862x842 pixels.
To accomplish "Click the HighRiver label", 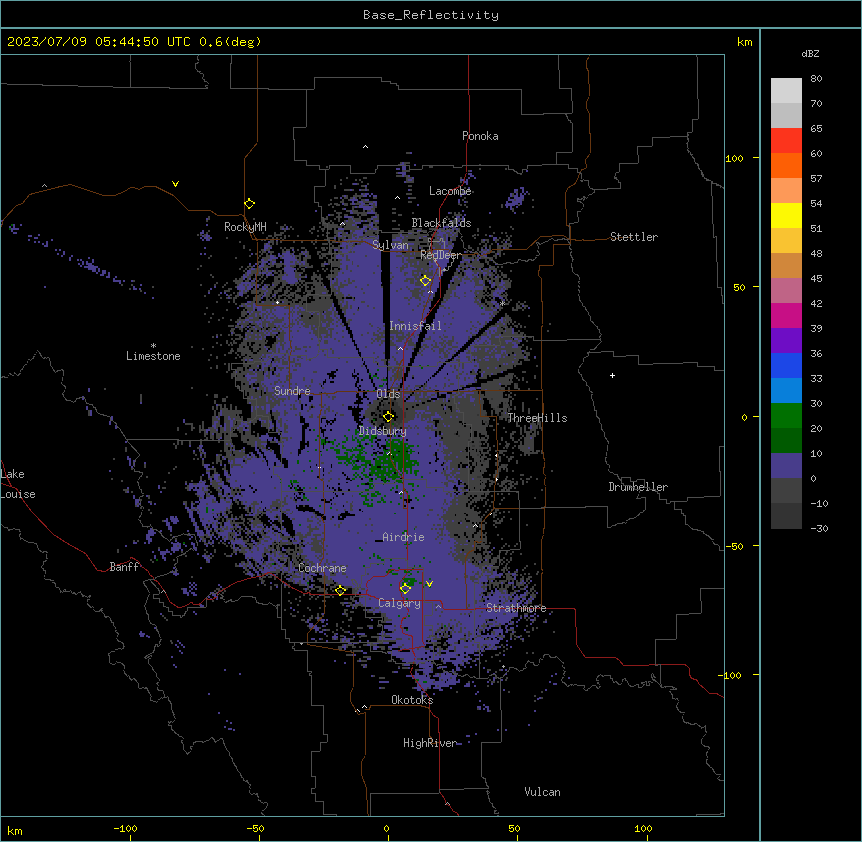I will pos(430,743).
